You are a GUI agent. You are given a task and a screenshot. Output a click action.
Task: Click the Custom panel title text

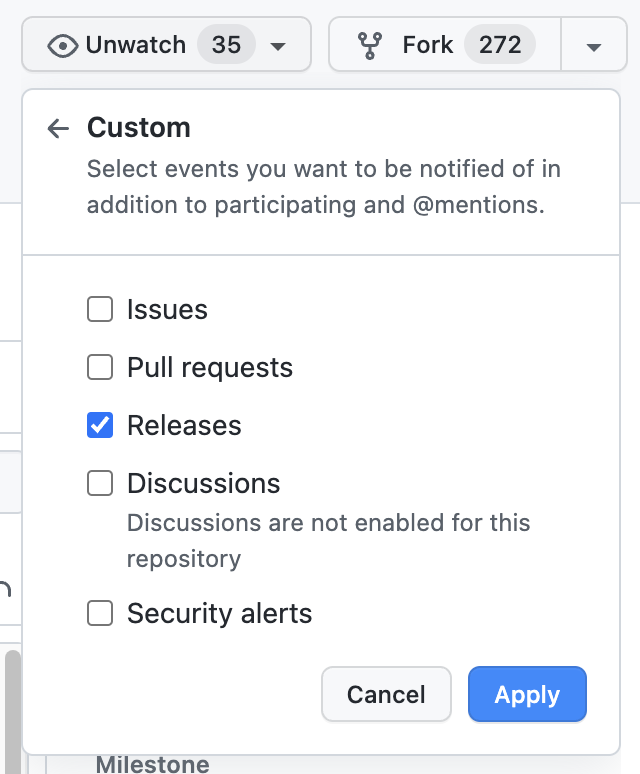point(139,128)
